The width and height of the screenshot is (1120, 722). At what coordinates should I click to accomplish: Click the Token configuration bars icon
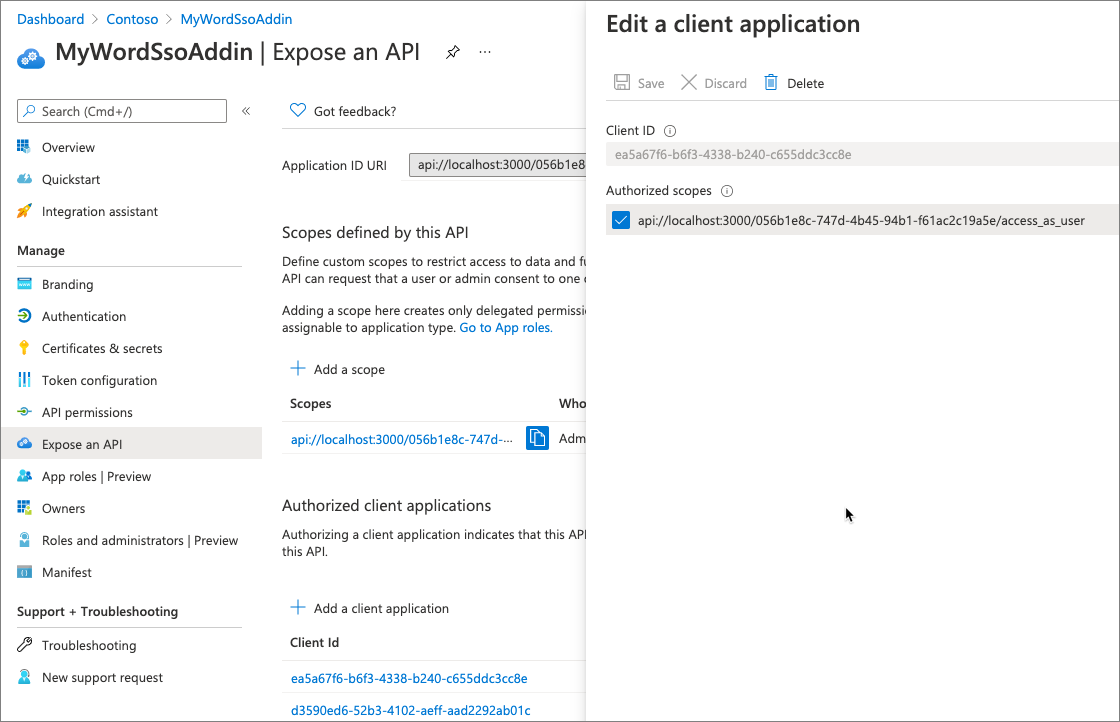[24, 379]
